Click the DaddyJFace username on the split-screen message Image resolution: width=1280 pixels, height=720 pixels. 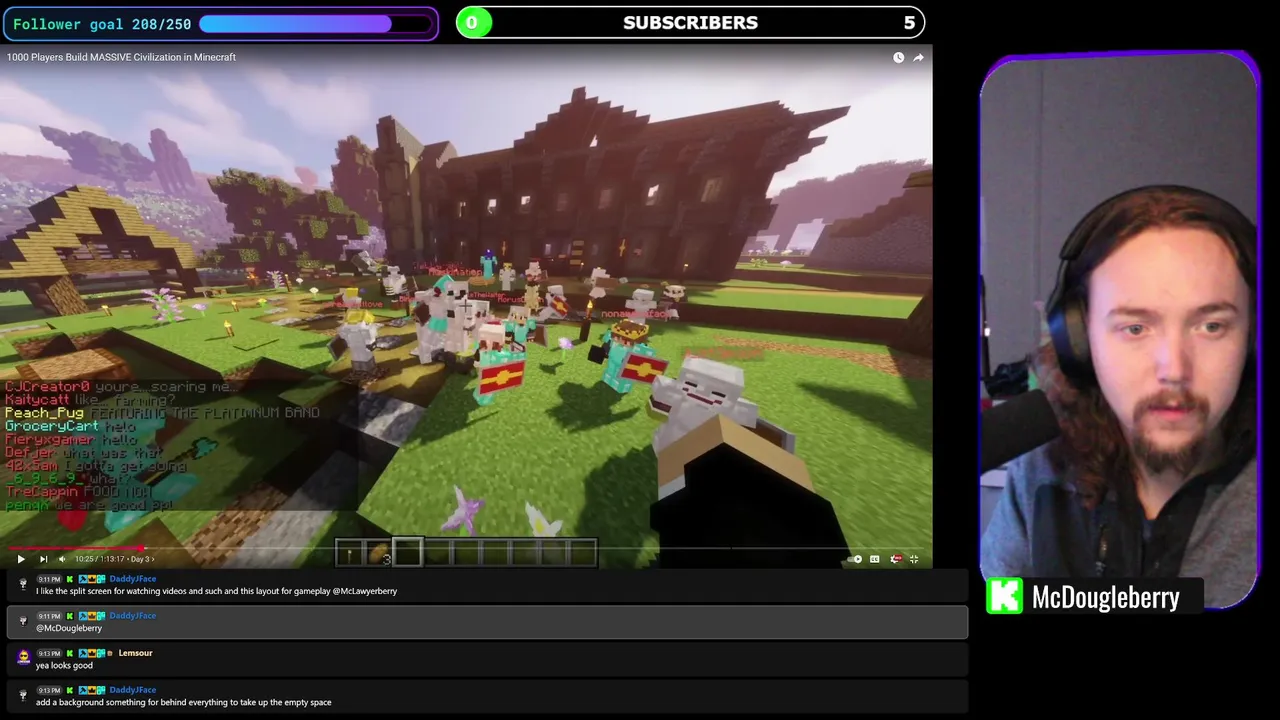coord(133,579)
